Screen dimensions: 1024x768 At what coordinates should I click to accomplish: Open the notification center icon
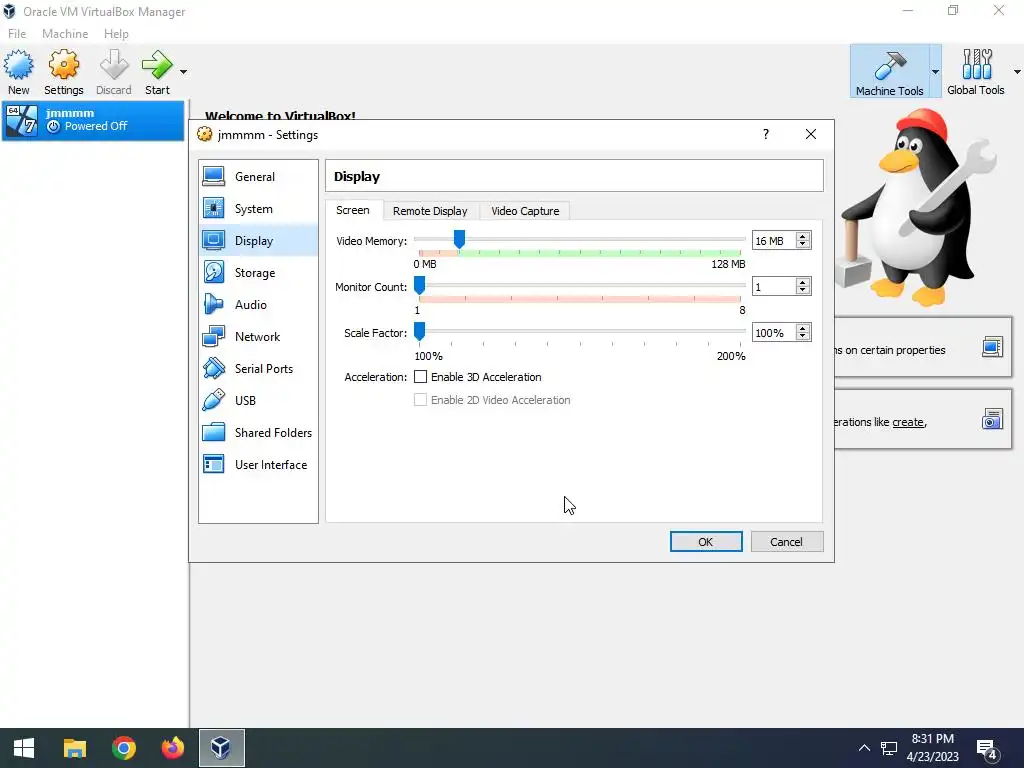[x=987, y=749]
